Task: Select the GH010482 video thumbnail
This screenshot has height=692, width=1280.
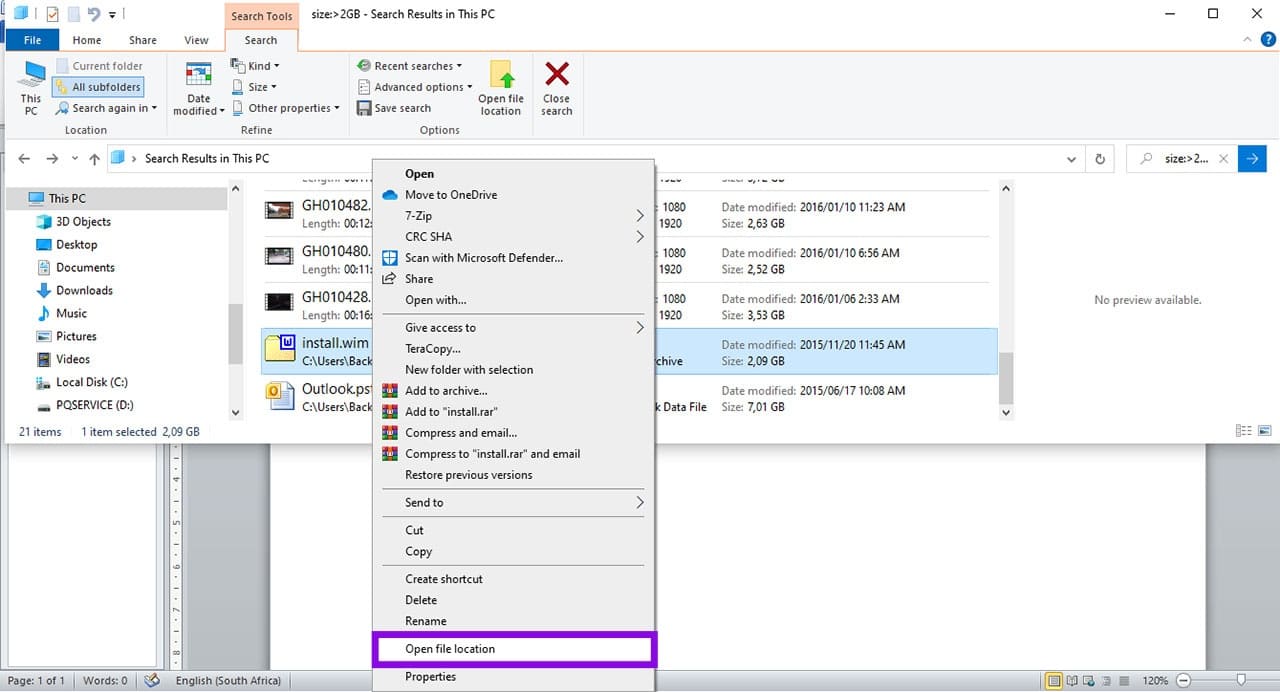Action: coord(279,210)
